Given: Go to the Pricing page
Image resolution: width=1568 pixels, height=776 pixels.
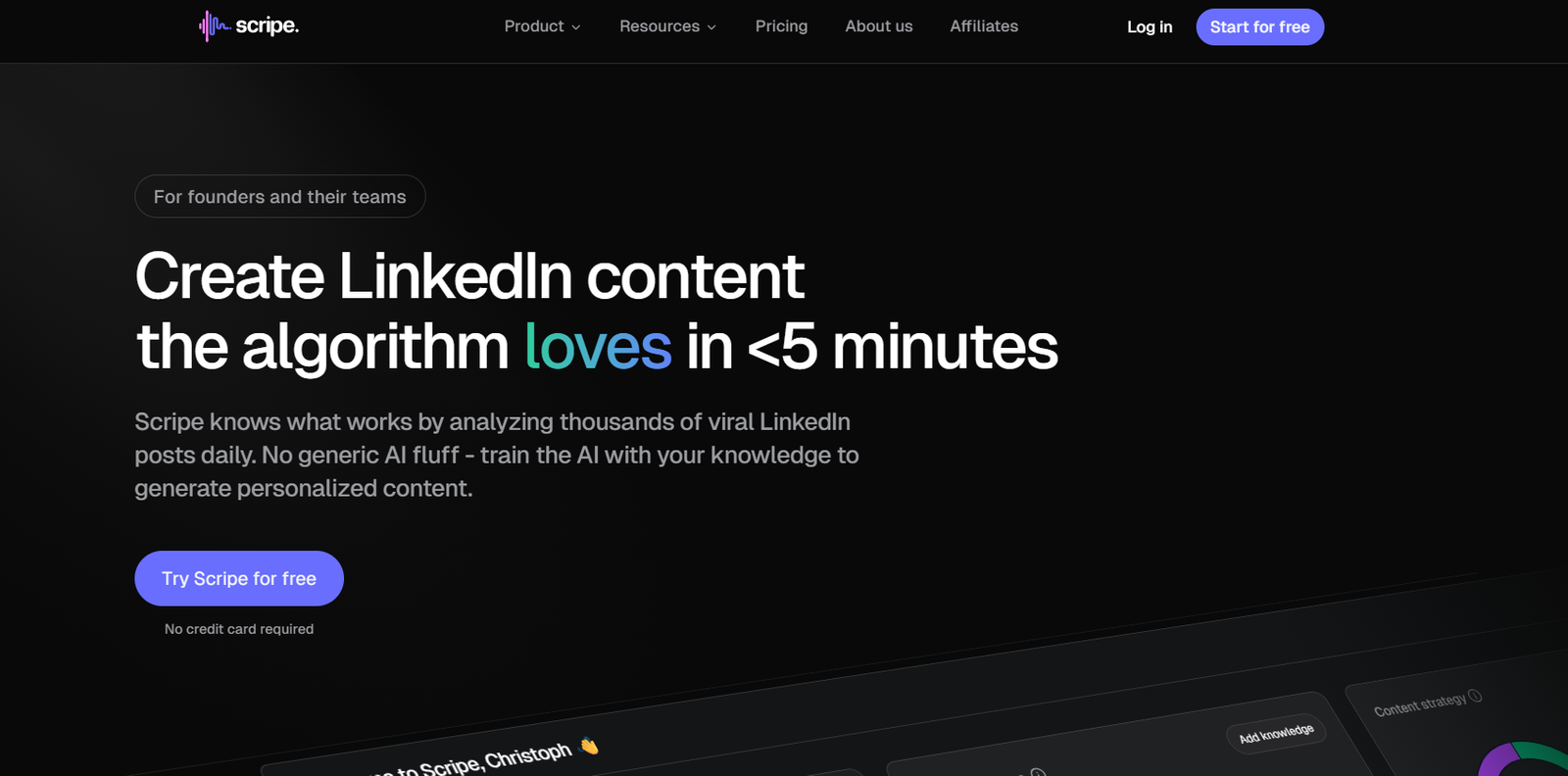Looking at the screenshot, I should [781, 26].
